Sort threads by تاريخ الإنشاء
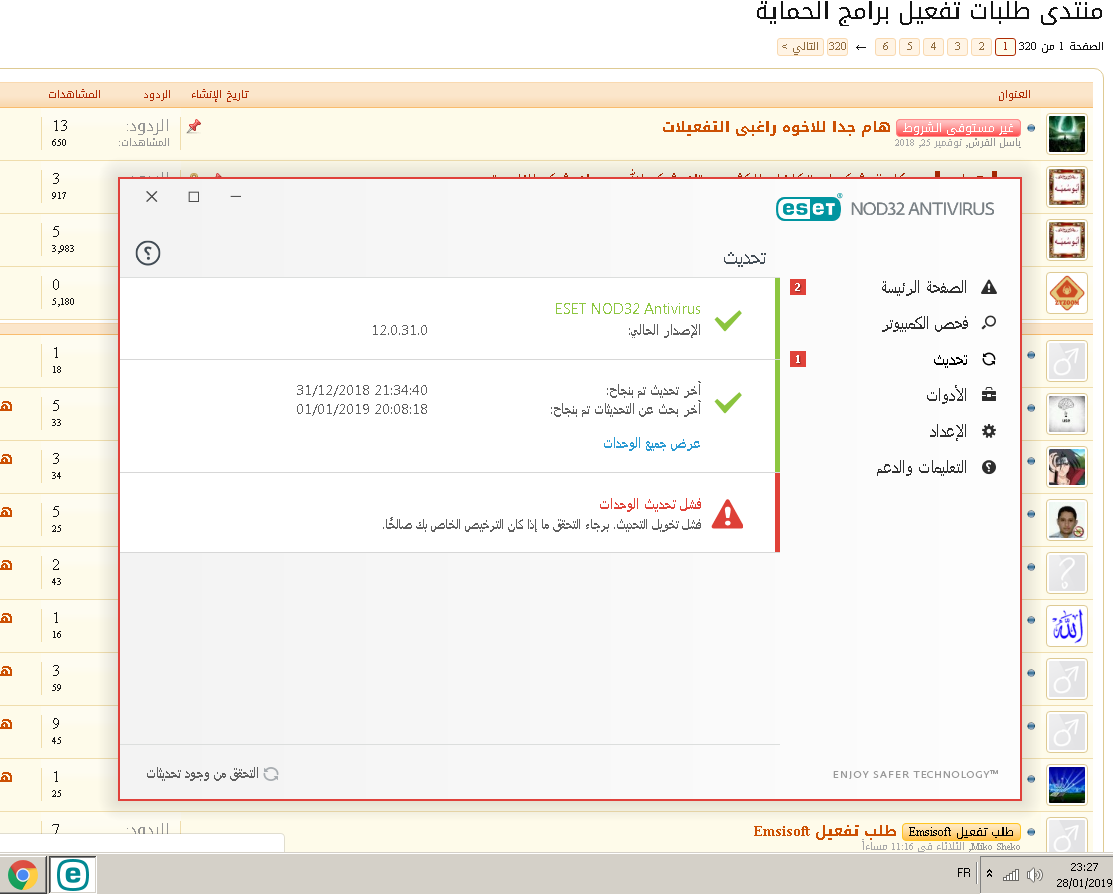The width and height of the screenshot is (1113, 894). (x=219, y=94)
